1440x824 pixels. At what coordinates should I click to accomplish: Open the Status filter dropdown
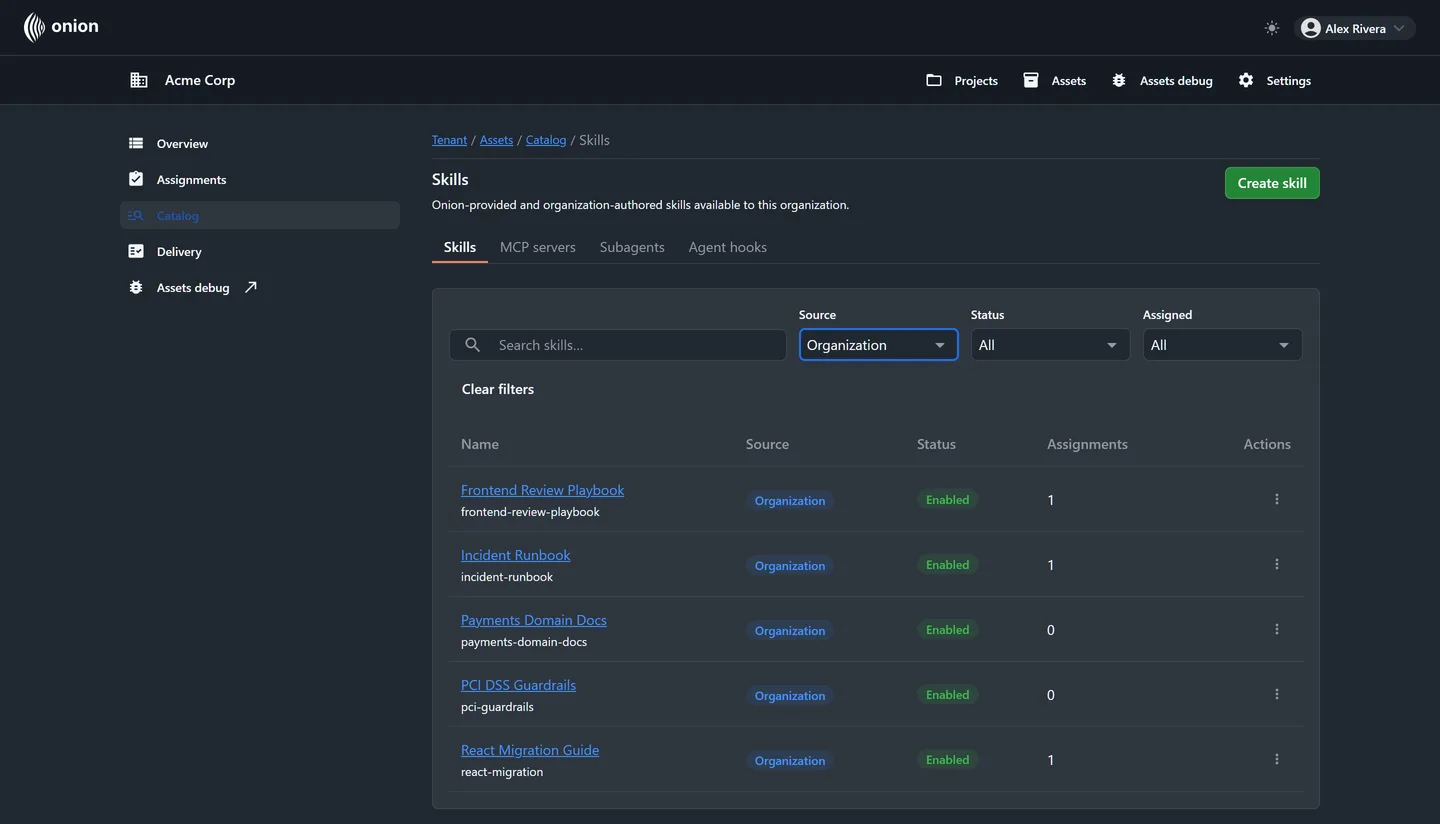pos(1050,345)
